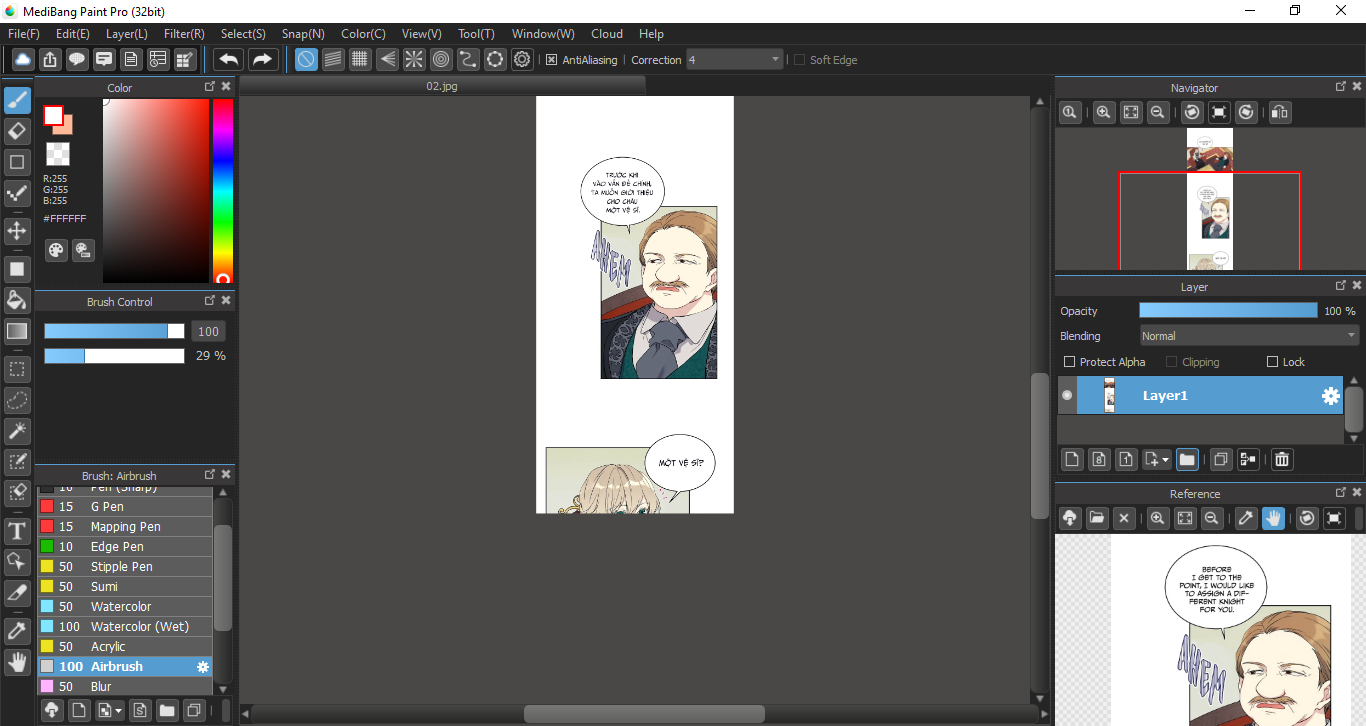This screenshot has width=1366, height=726.
Task: Open the Filter menu
Action: 184,33
